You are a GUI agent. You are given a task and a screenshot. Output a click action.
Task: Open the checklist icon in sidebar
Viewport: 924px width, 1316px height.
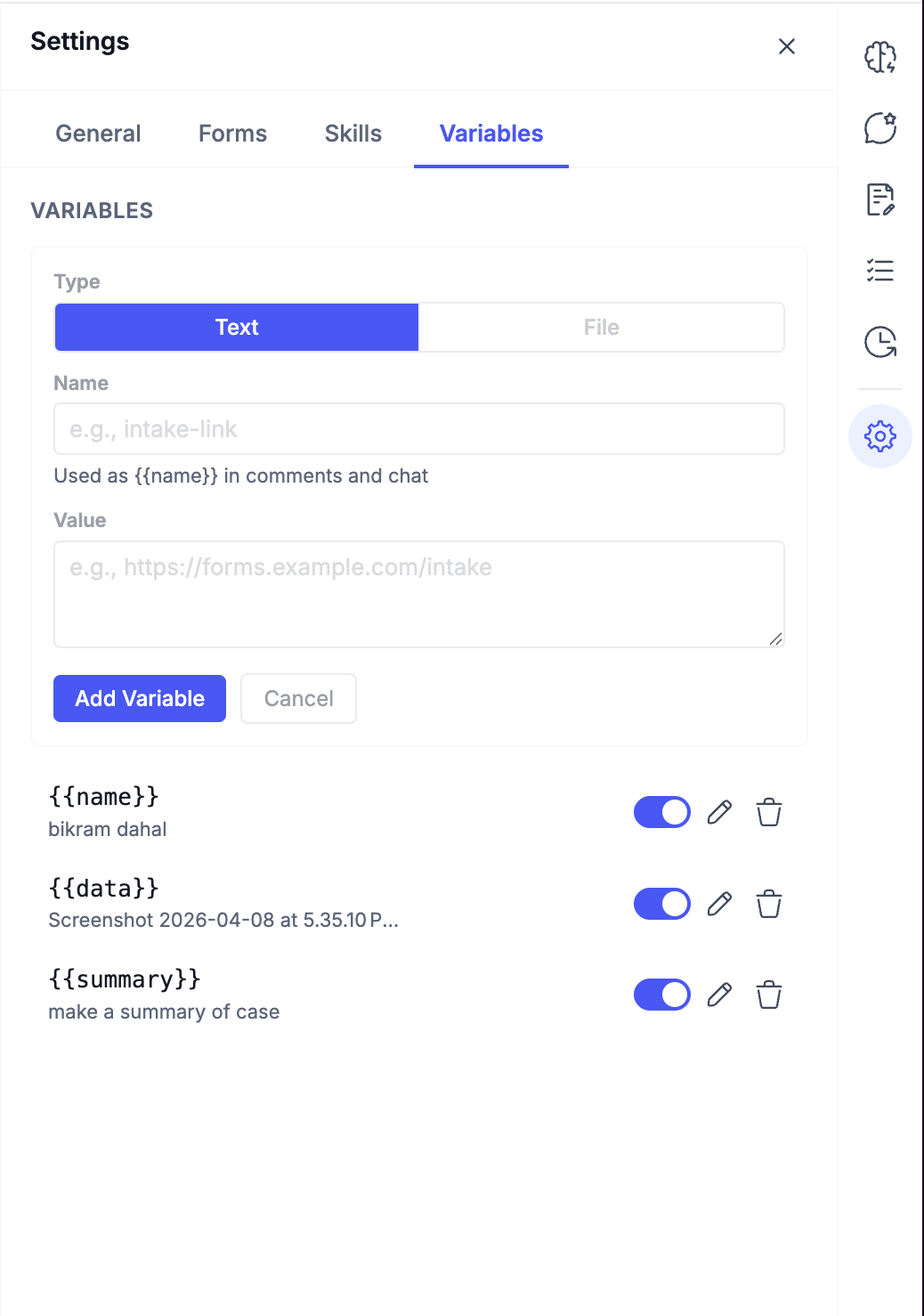tap(879, 271)
